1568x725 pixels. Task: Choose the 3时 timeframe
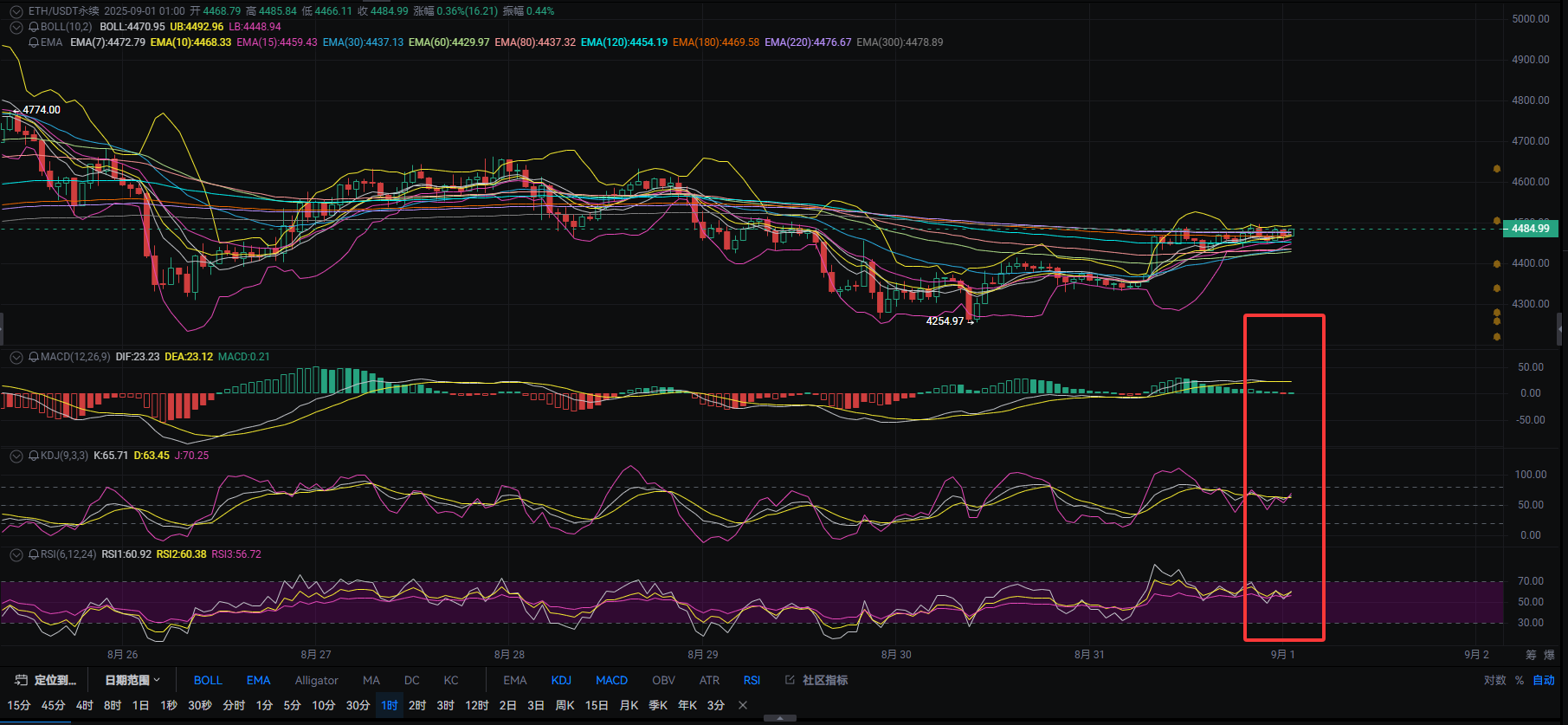pyautogui.click(x=445, y=705)
